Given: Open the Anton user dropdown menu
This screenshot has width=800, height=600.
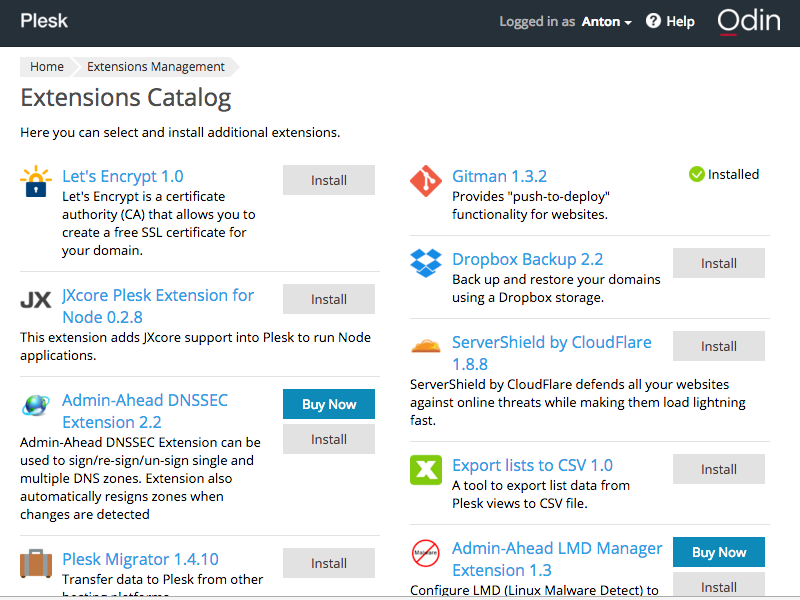Looking at the screenshot, I should click(x=607, y=21).
